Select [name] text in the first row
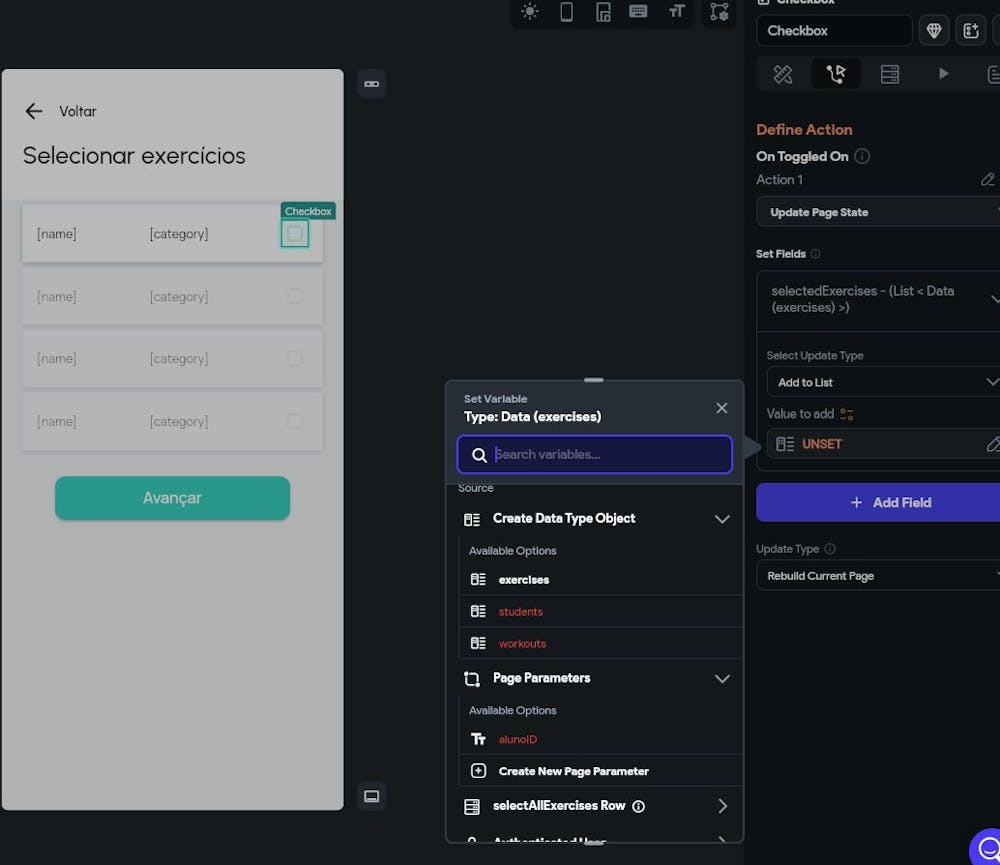The image size is (1000, 865). [57, 233]
